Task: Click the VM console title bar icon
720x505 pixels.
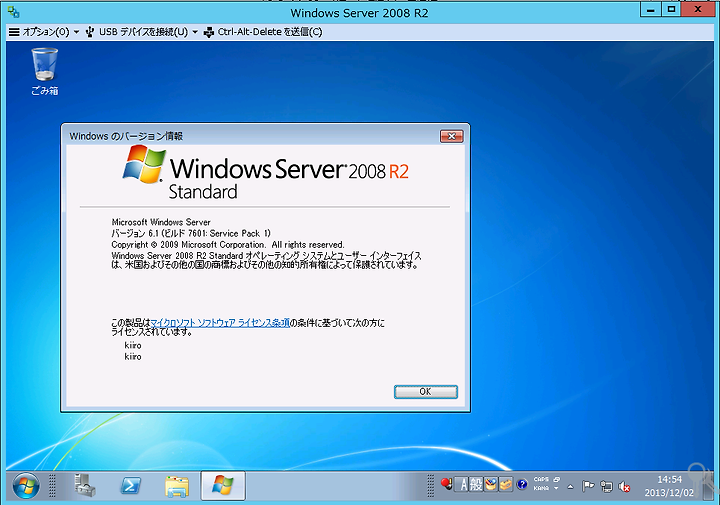Action: pyautogui.click(x=13, y=12)
